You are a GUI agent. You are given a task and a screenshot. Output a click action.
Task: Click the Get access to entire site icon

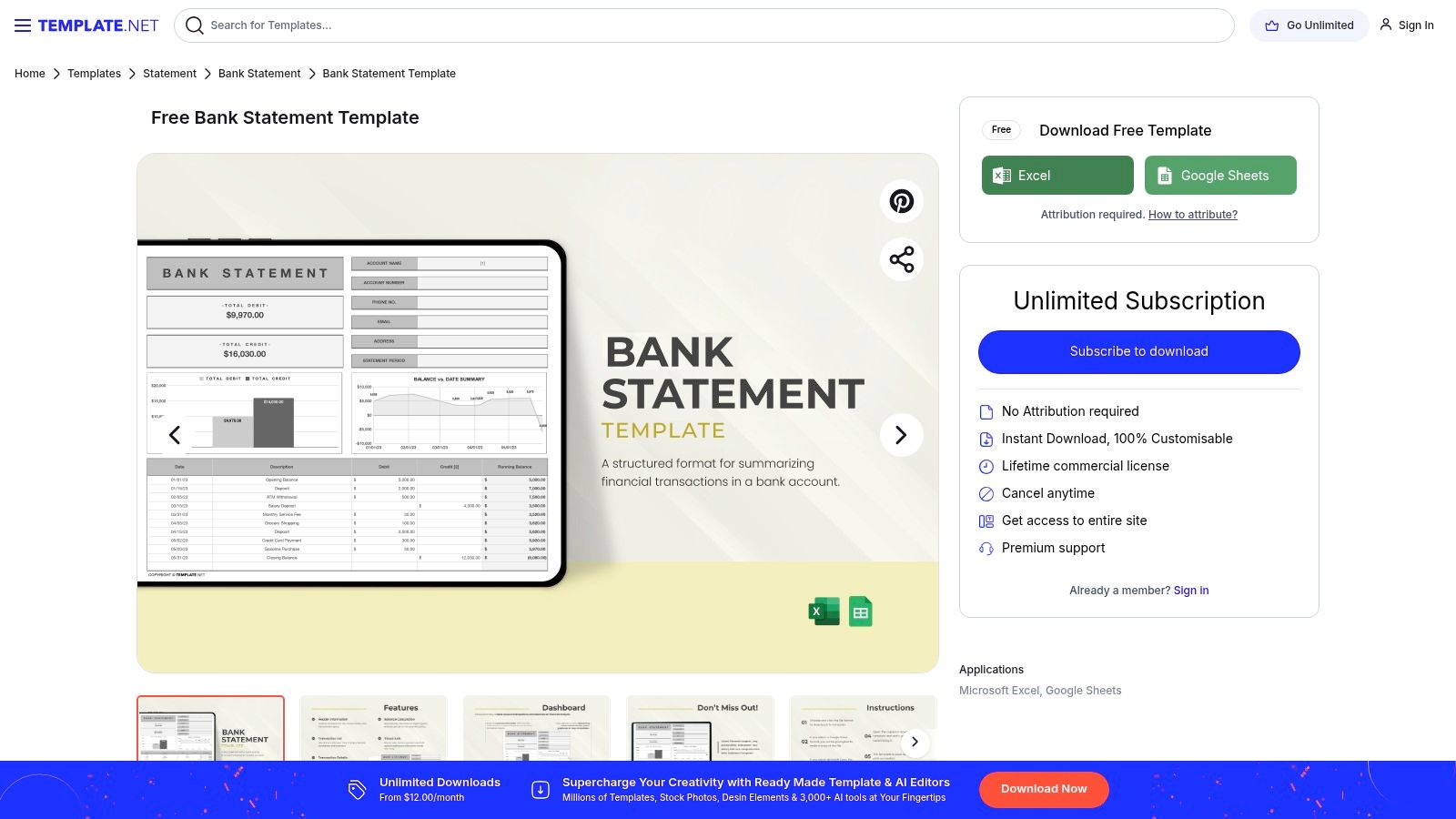click(986, 521)
